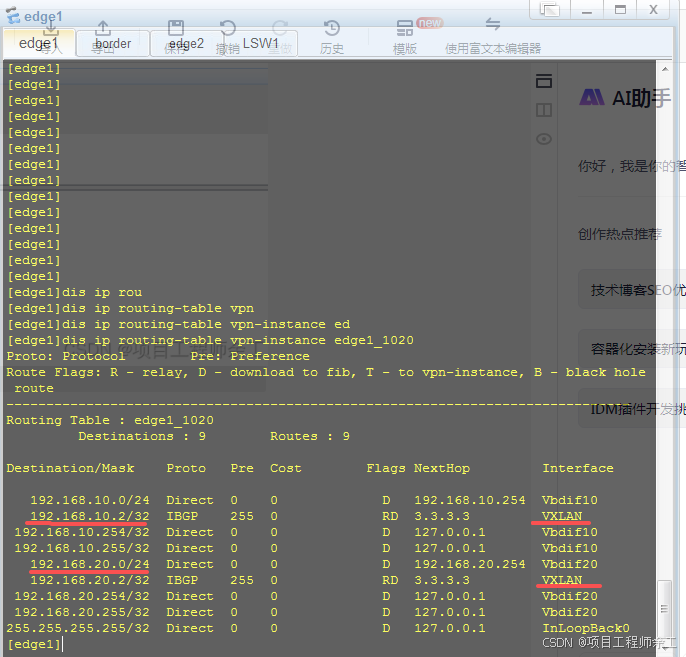
Task: Click the 'vpn-instance edge1_1020' command line
Action: coord(210,340)
